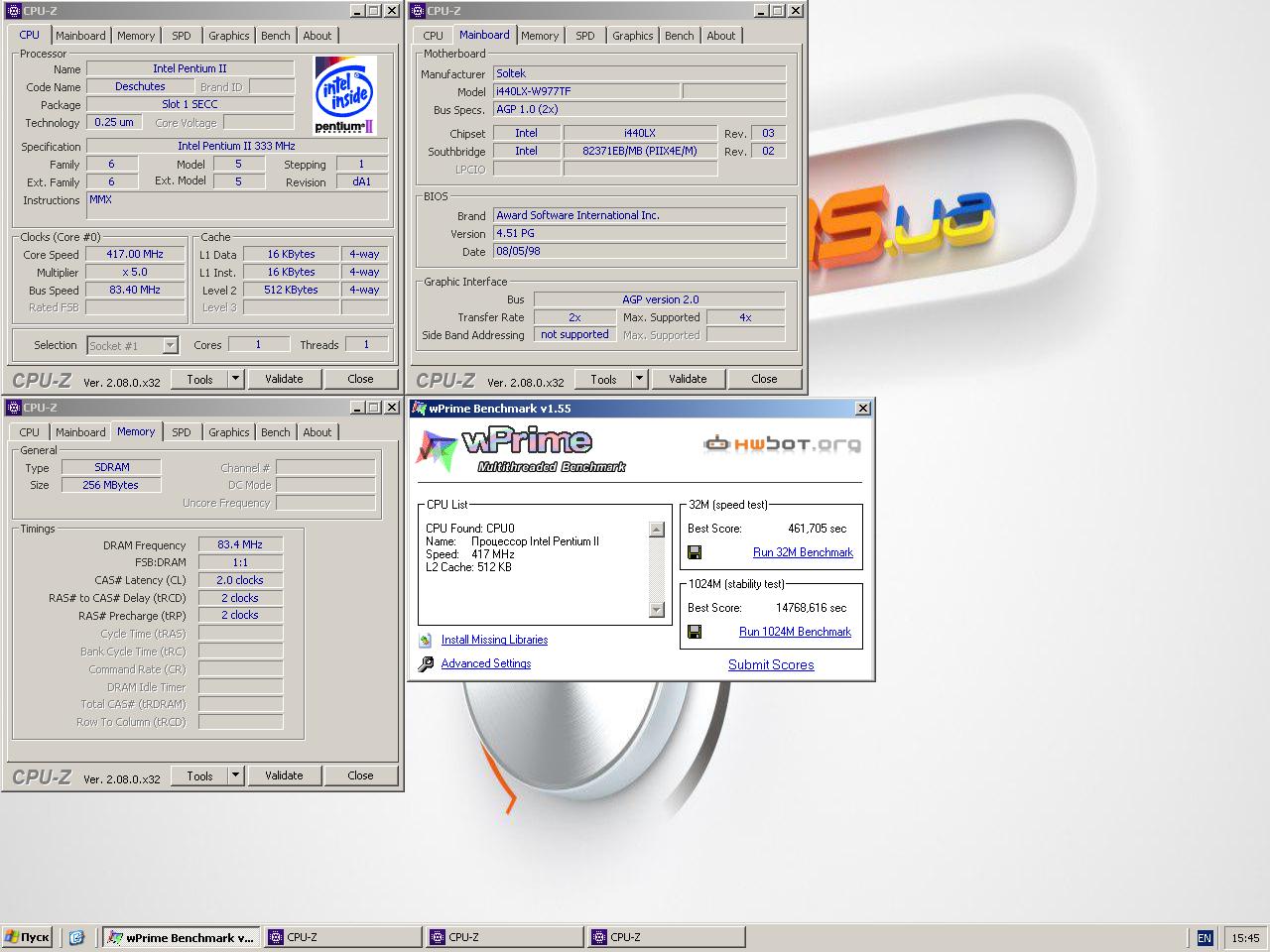1270x952 pixels.
Task: Click the Intel Inside Pentium II logo
Action: point(344,95)
